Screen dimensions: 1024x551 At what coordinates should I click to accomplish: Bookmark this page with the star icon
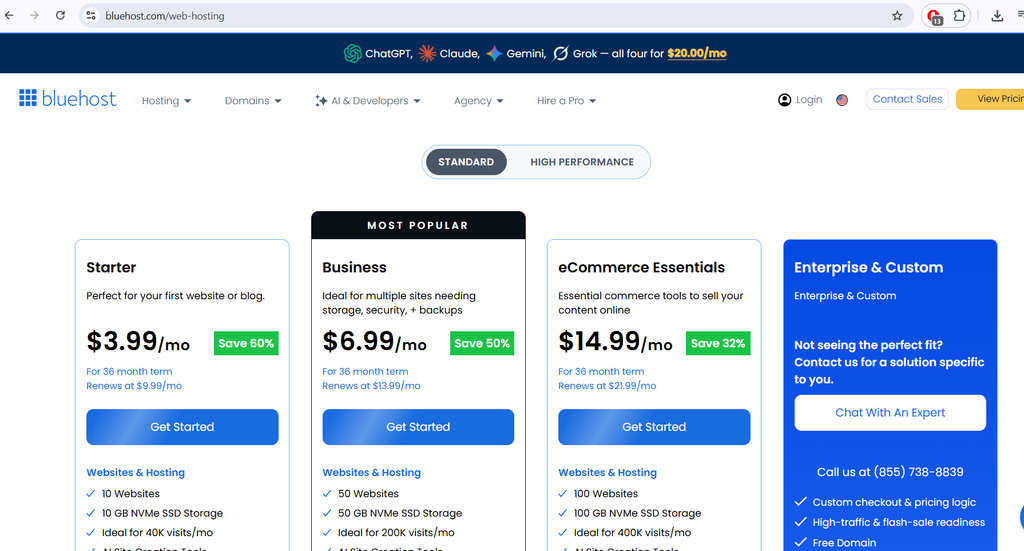pyautogui.click(x=897, y=16)
